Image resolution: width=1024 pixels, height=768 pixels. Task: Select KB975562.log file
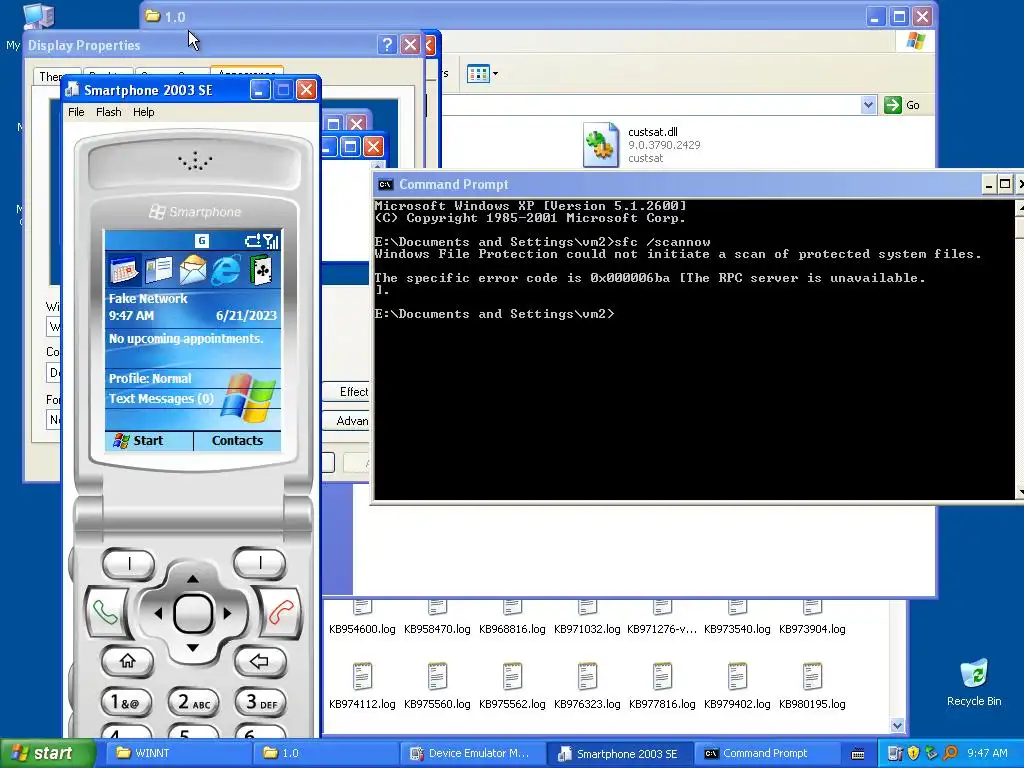[x=512, y=686]
